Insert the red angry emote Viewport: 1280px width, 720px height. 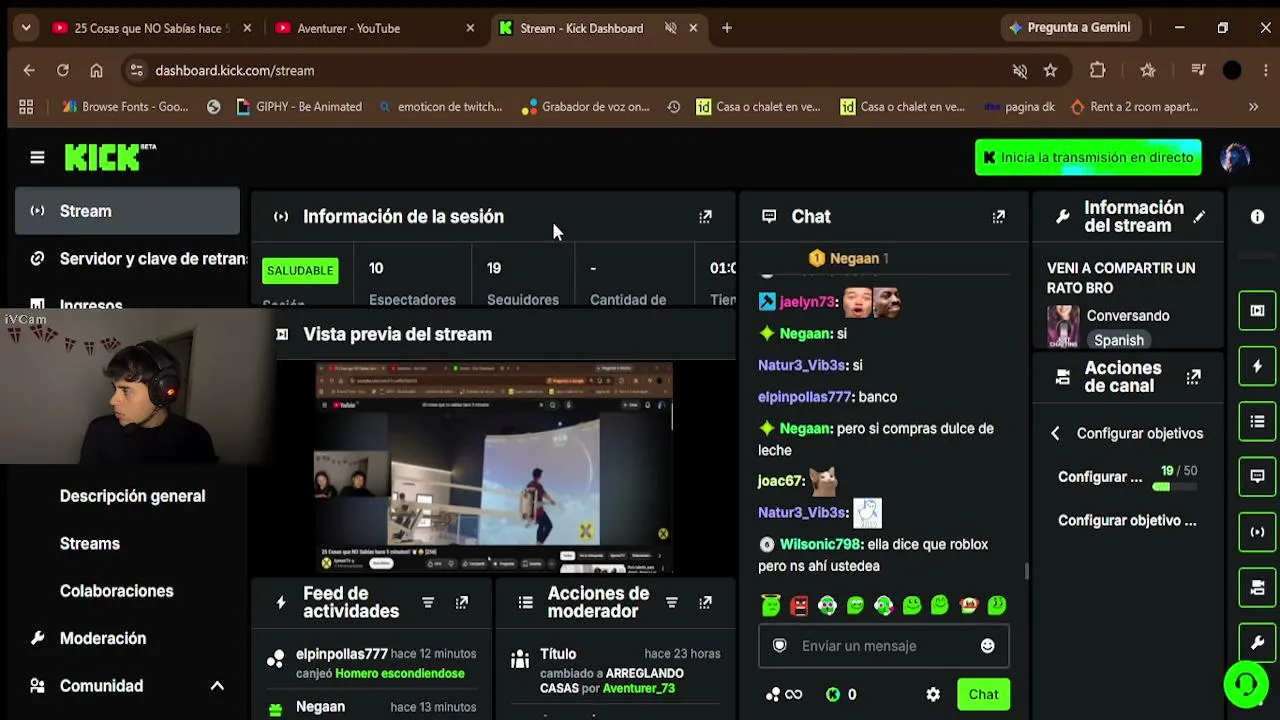pyautogui.click(x=799, y=605)
